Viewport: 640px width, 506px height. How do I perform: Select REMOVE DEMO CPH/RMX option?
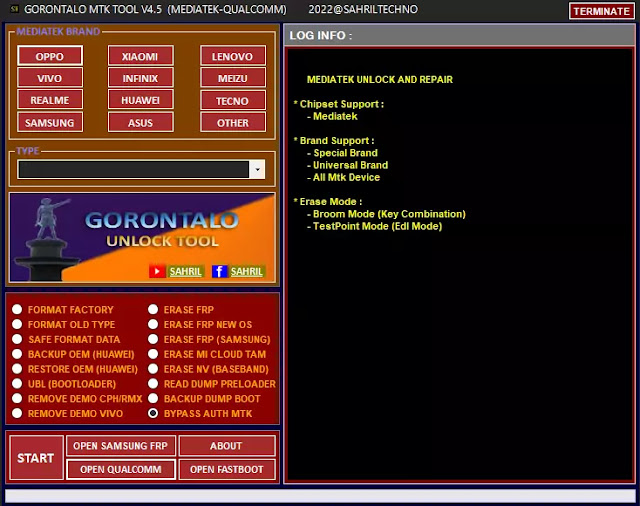tap(17, 398)
